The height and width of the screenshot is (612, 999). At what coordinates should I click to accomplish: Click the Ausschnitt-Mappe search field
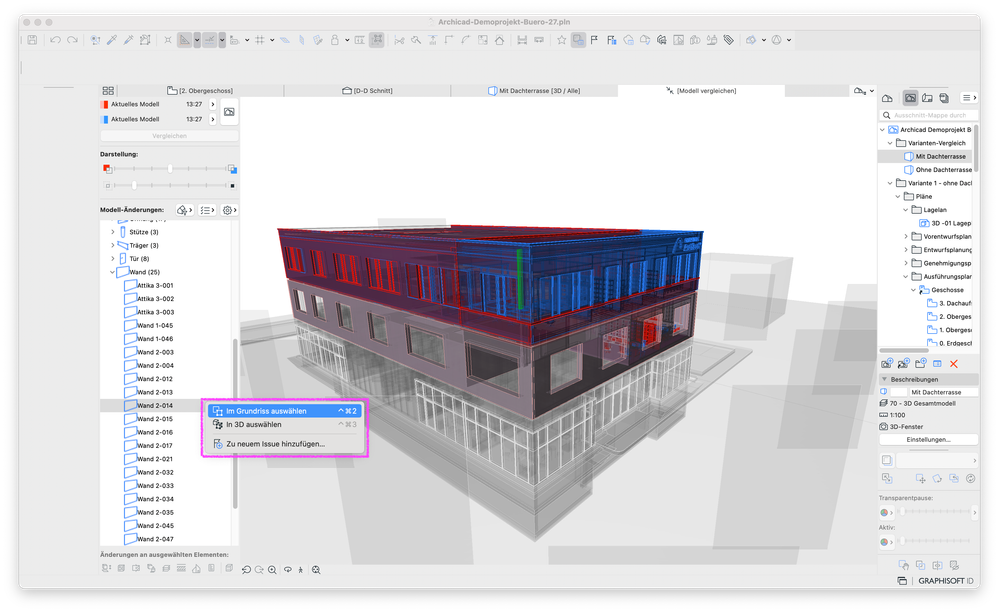[x=928, y=115]
